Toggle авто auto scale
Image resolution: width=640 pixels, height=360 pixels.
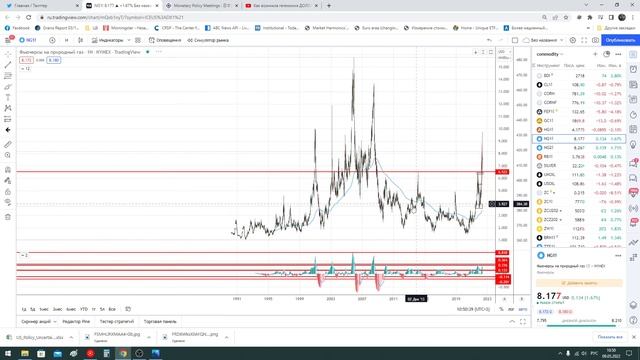tap(523, 309)
